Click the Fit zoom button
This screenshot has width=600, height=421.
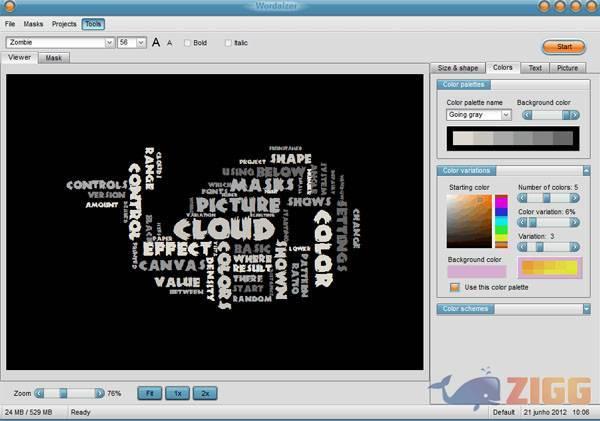point(148,394)
